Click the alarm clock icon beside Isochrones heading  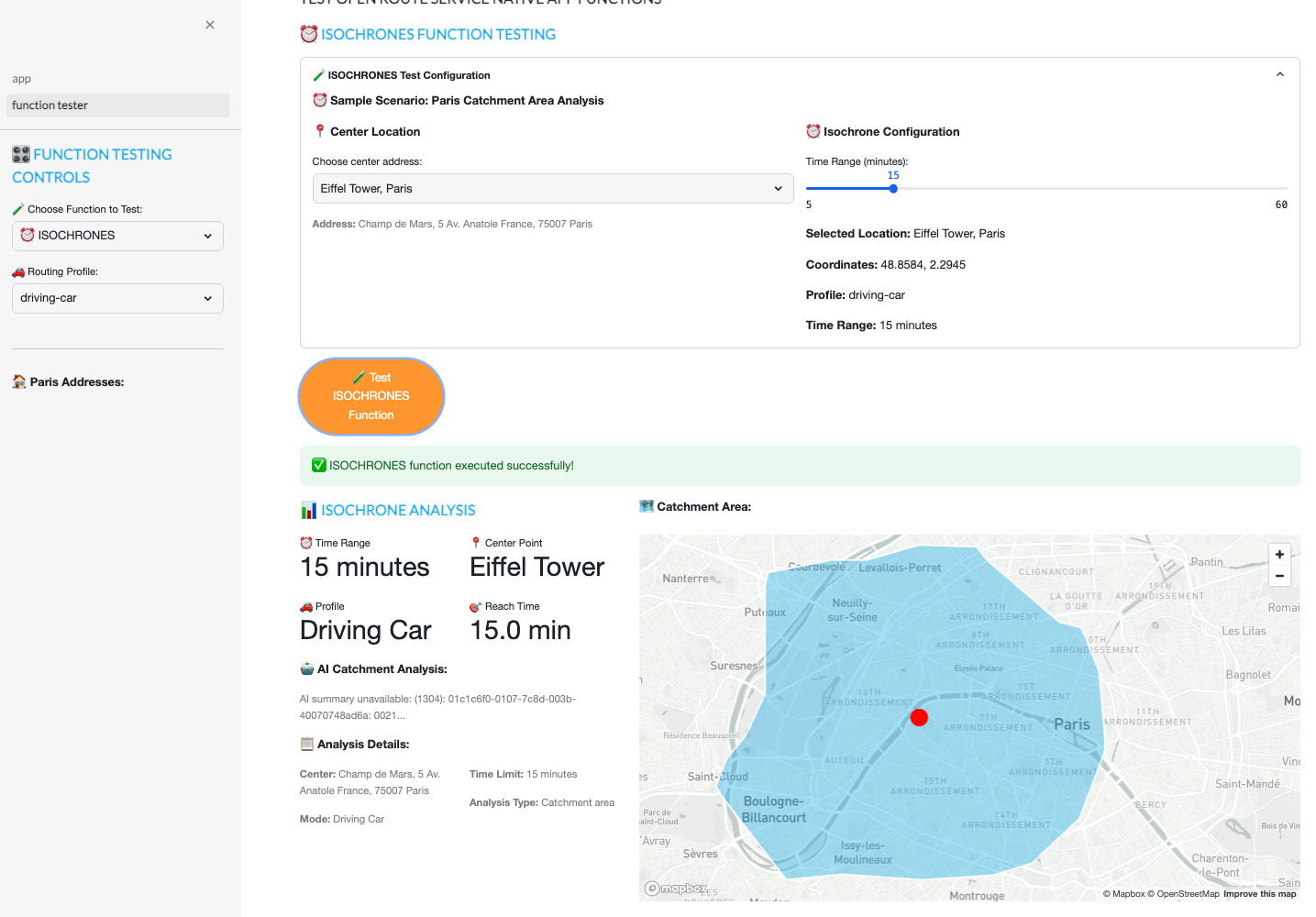309,34
